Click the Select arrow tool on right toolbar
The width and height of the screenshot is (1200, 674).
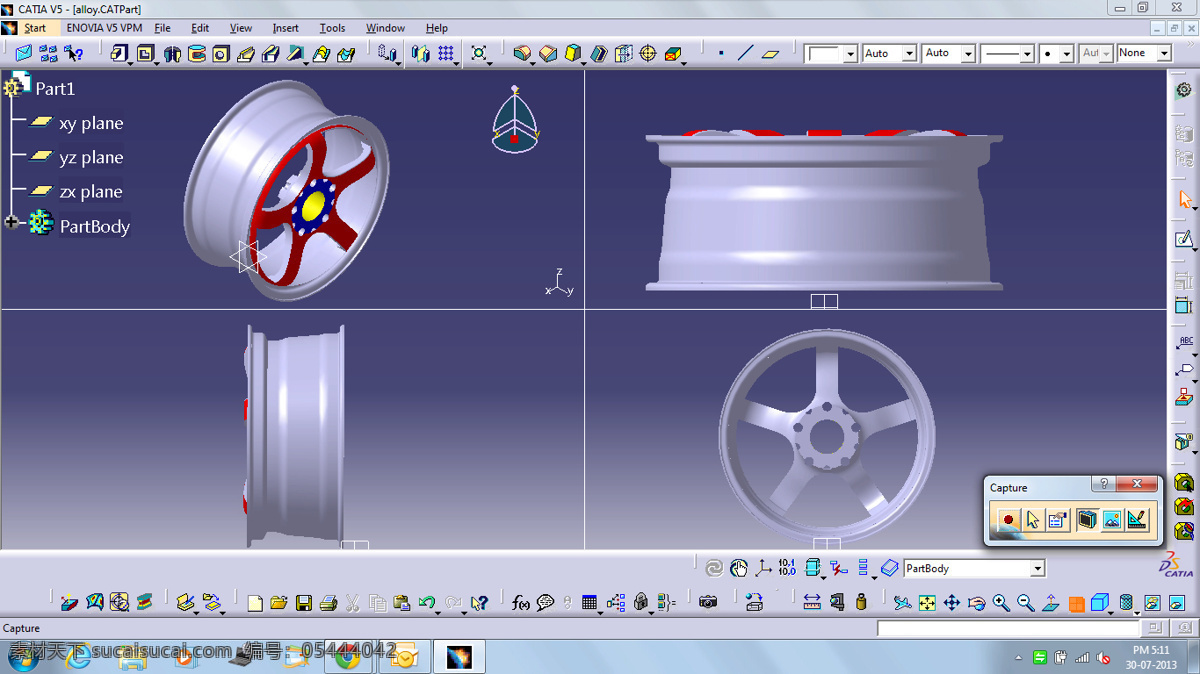[1184, 199]
